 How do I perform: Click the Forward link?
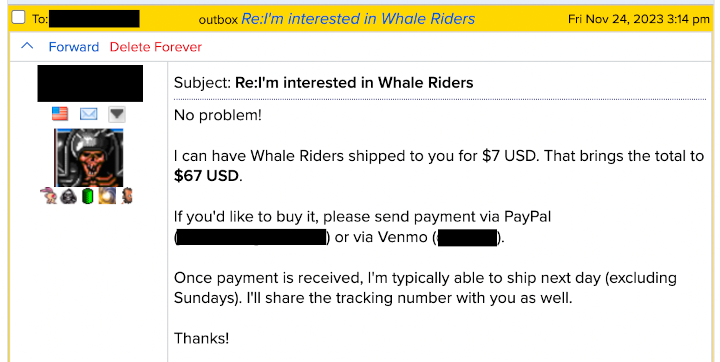click(74, 47)
